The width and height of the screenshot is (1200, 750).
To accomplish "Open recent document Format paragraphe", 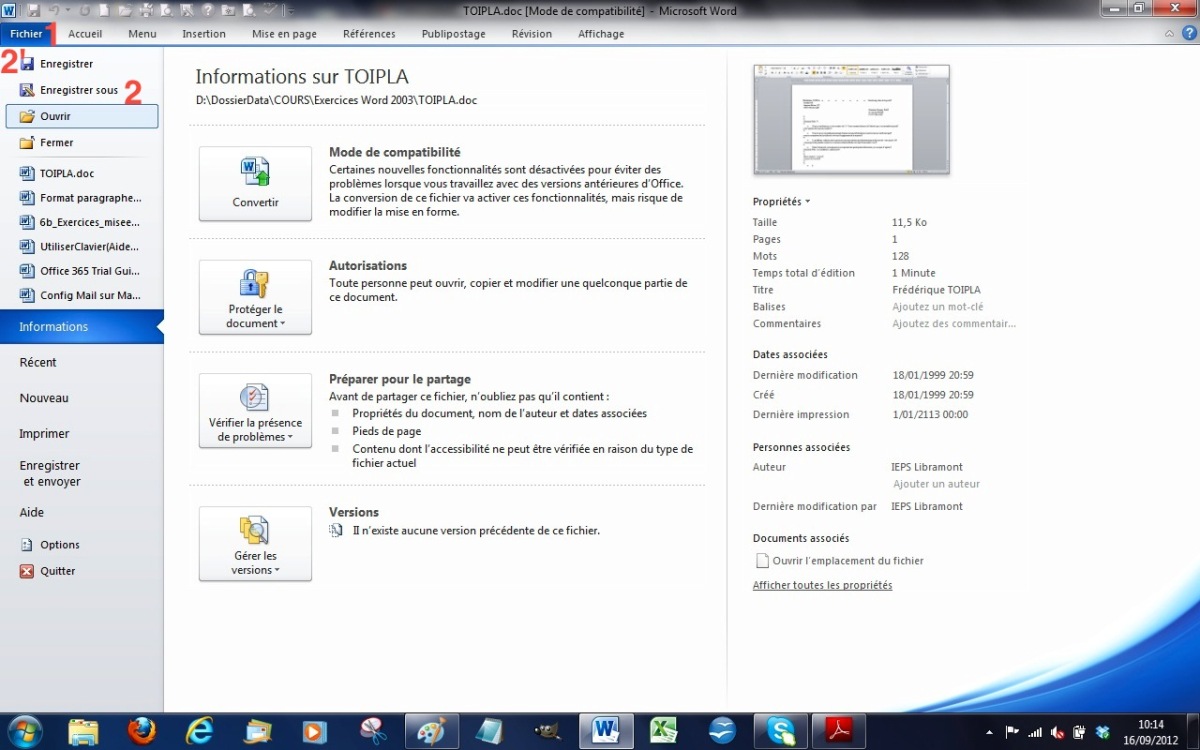I will coord(82,198).
